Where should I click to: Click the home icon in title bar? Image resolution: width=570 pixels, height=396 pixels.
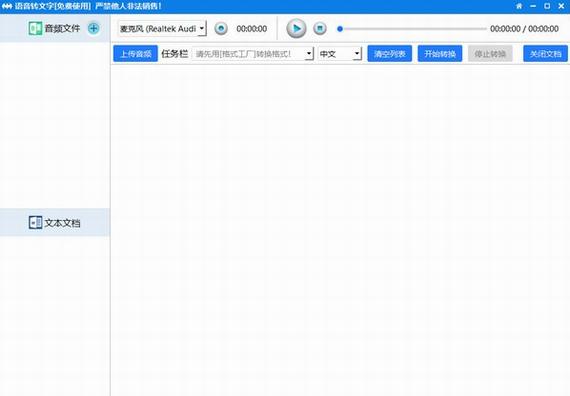tap(519, 6)
